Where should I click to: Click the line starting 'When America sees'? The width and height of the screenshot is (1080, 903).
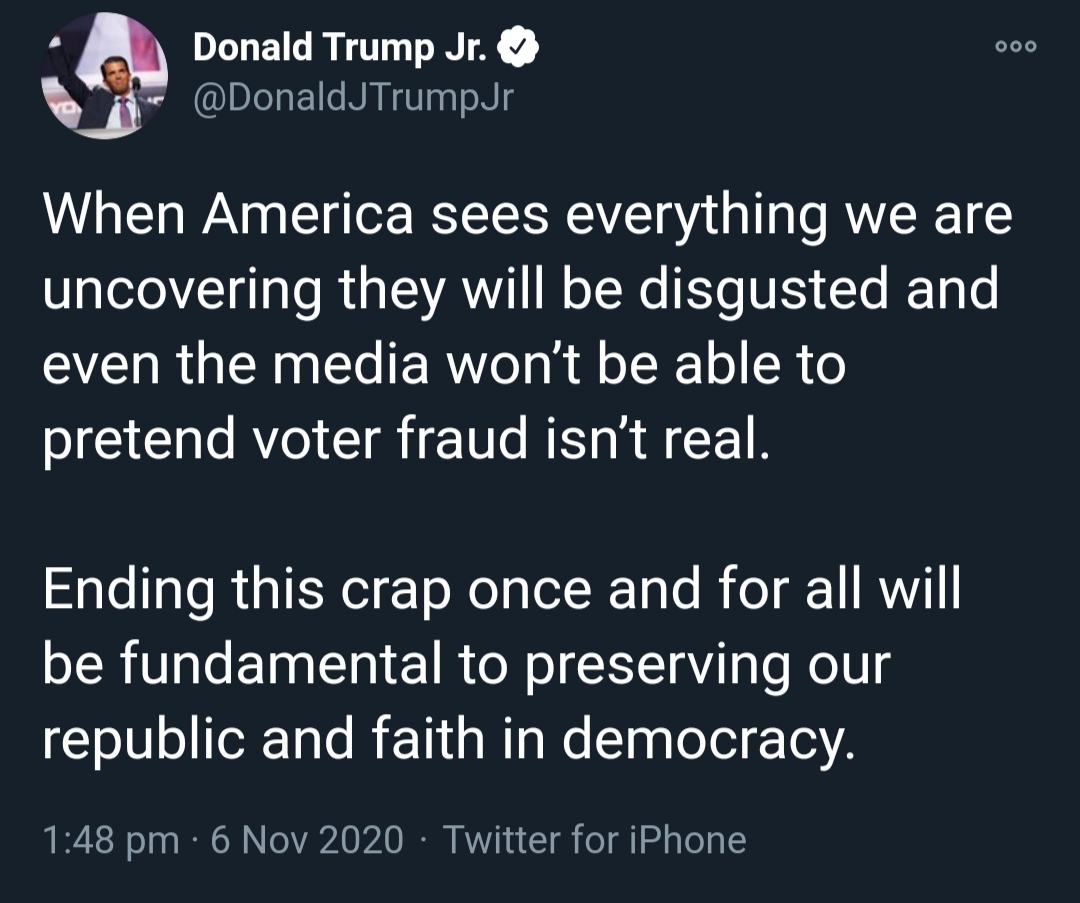[527, 218]
